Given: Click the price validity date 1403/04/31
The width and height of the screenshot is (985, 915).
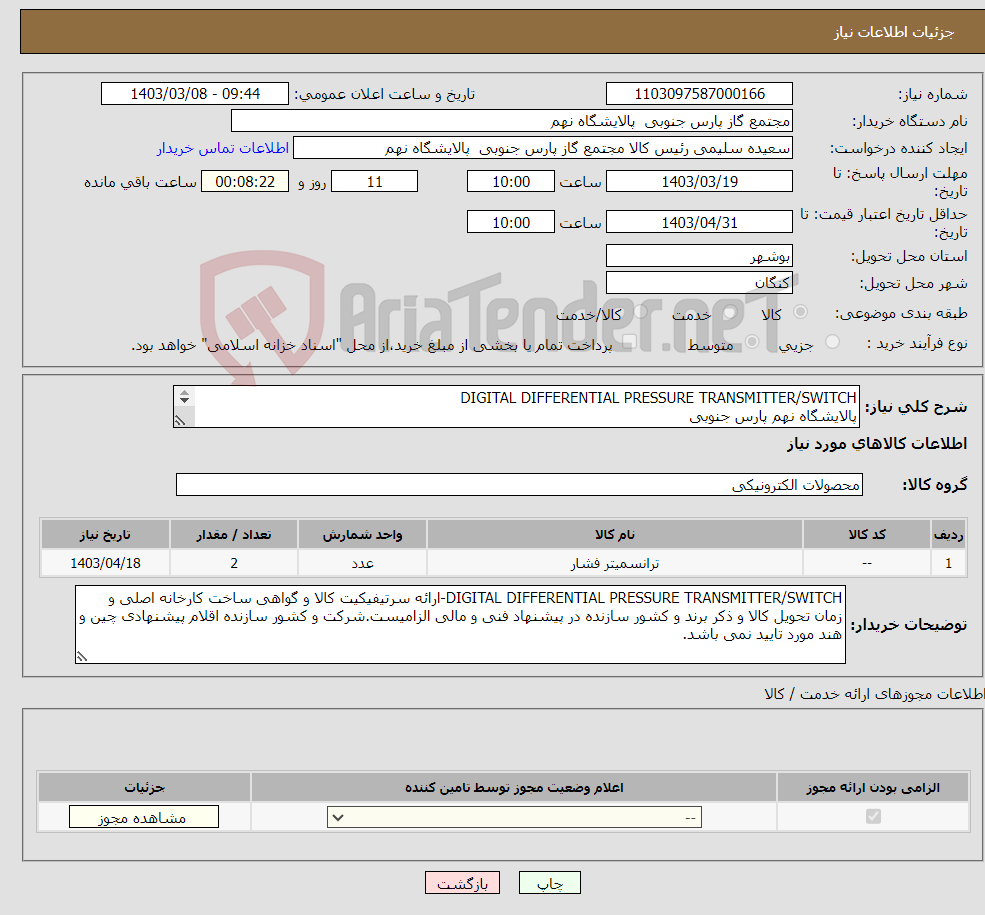Looking at the screenshot, I should [x=699, y=222].
